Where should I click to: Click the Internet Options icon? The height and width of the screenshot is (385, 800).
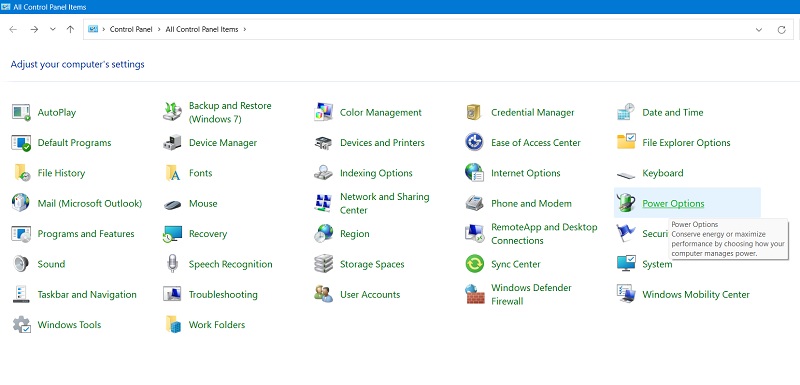[x=474, y=173]
